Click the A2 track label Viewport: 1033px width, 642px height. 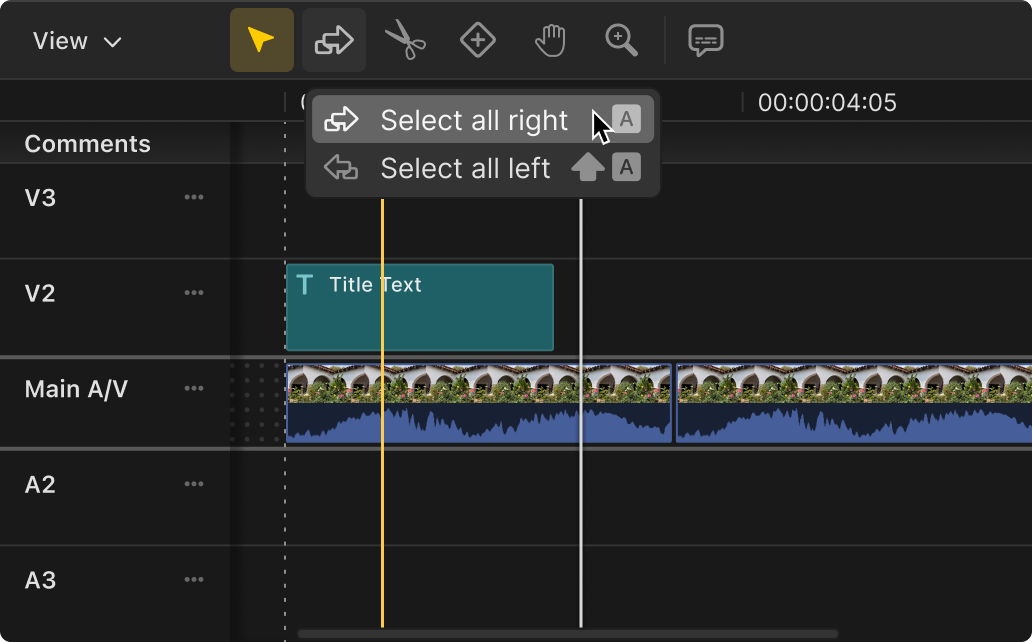click(40, 484)
